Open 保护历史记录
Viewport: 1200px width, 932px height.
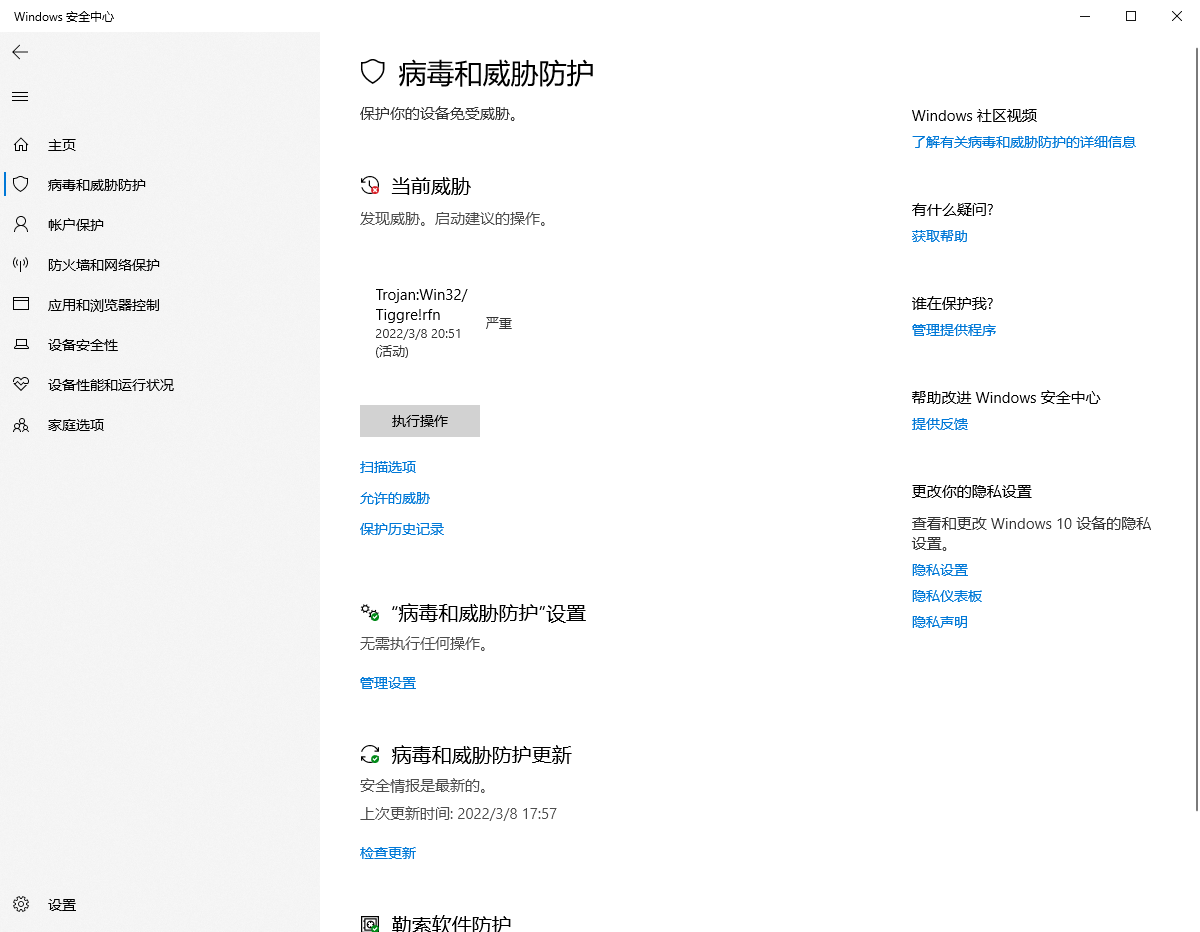pyautogui.click(x=402, y=528)
